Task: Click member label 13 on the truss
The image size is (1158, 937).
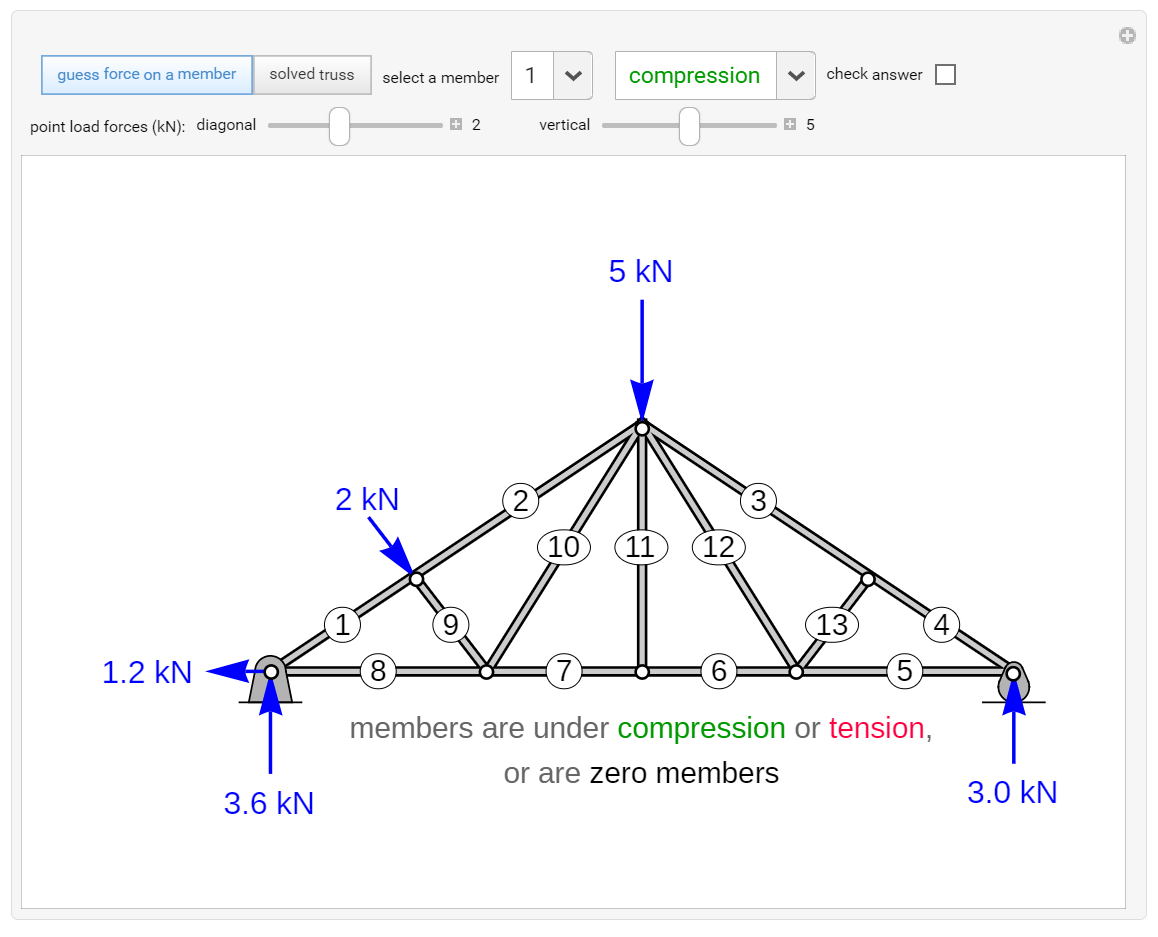Action: (832, 625)
